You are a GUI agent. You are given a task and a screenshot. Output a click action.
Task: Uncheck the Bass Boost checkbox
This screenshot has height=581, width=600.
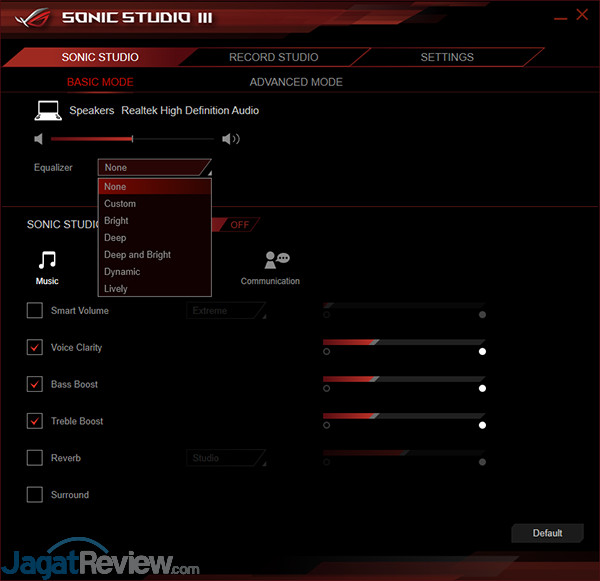point(35,384)
